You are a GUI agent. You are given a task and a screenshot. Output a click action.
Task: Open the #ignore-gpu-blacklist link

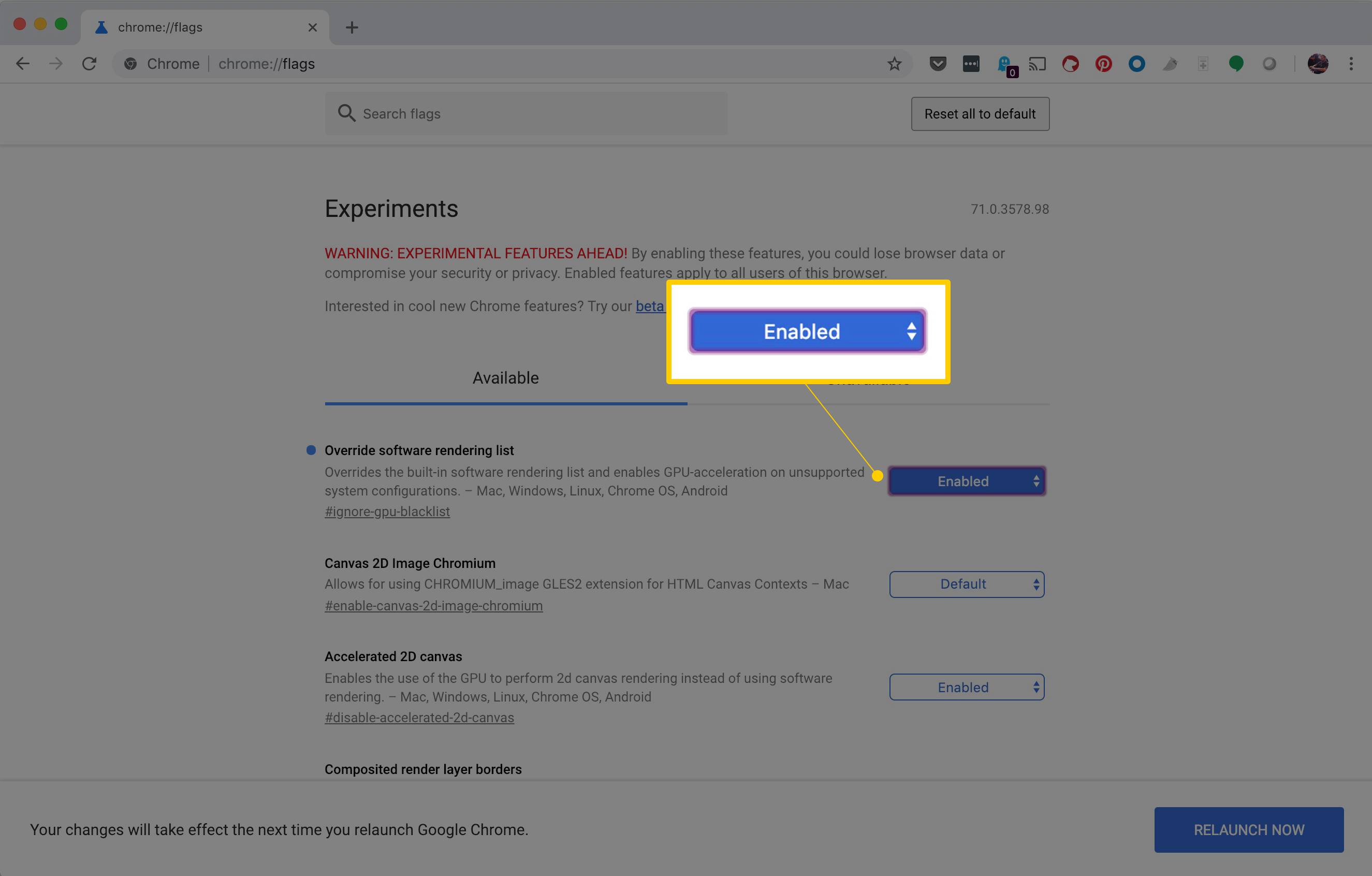[387, 511]
